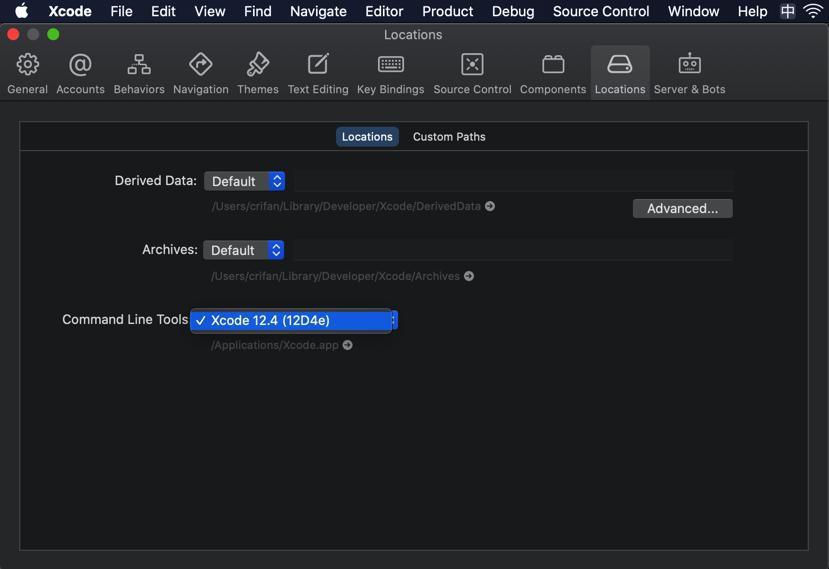Open the Source Control menu in the menu bar
829x569 pixels.
[x=601, y=11]
